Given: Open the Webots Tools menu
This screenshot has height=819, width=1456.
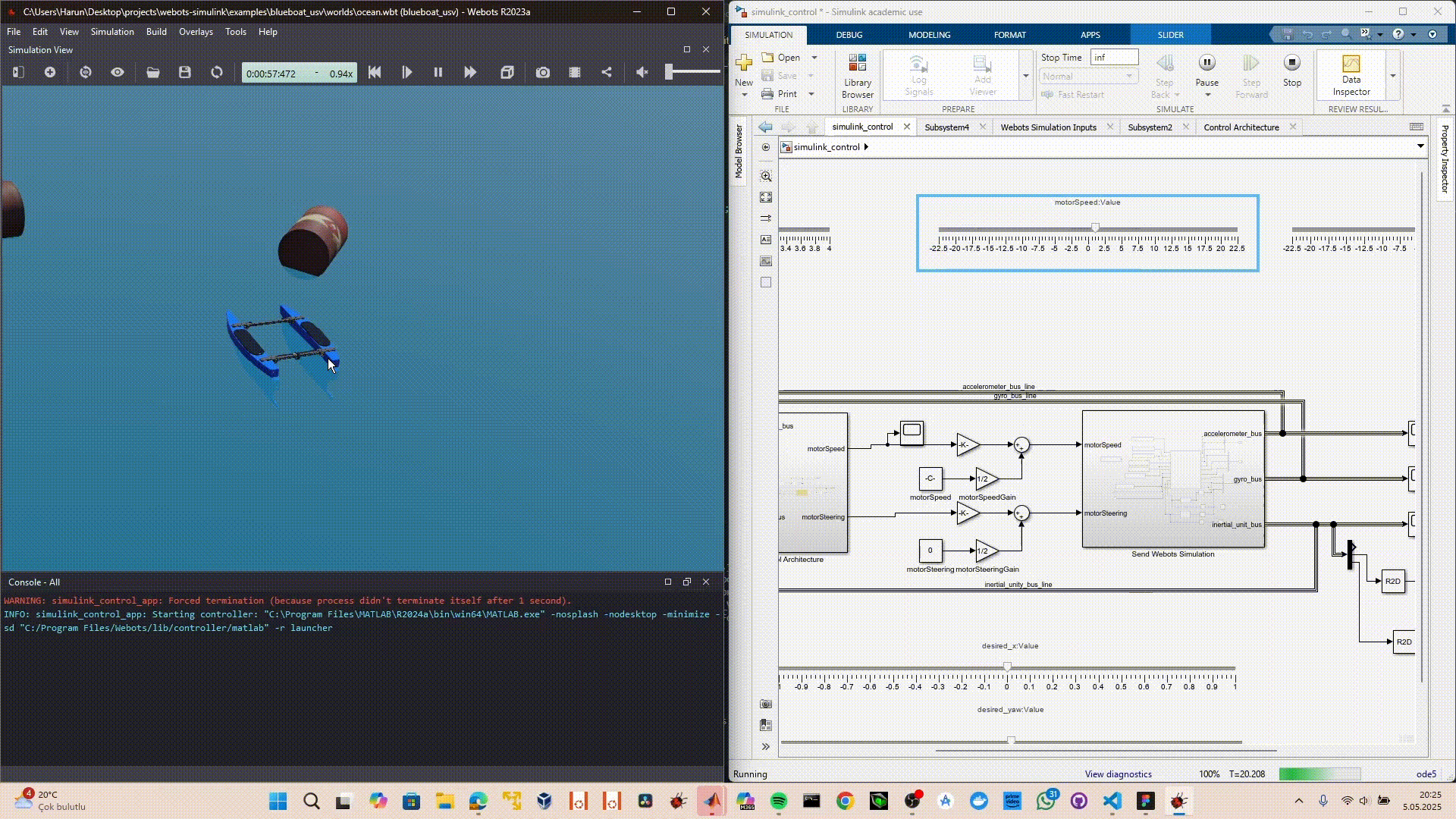Looking at the screenshot, I should [236, 32].
